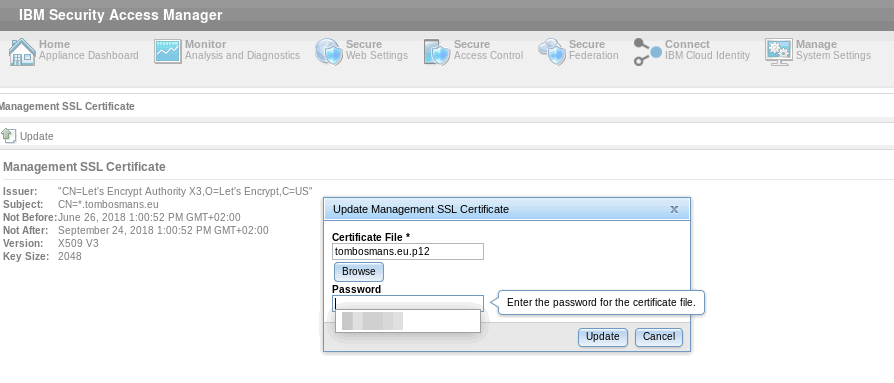
Task: Click the Secure Web Settings globe icon
Action: (x=328, y=52)
